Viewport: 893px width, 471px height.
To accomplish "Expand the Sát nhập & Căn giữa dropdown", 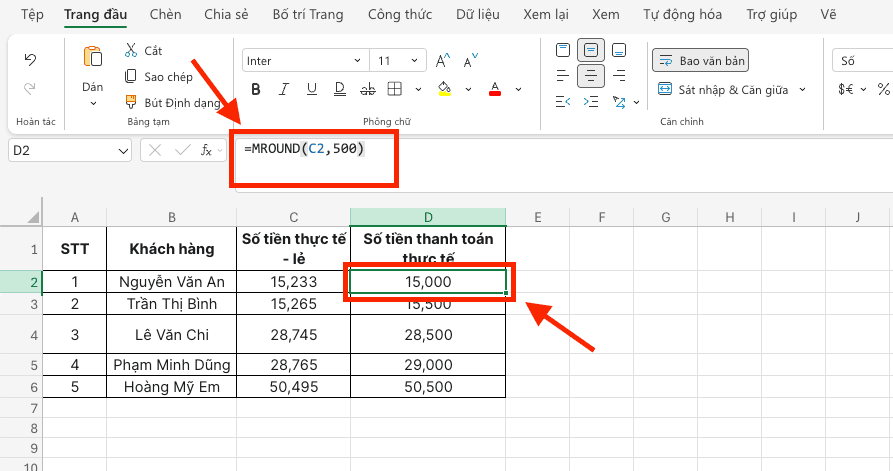I will [x=802, y=89].
